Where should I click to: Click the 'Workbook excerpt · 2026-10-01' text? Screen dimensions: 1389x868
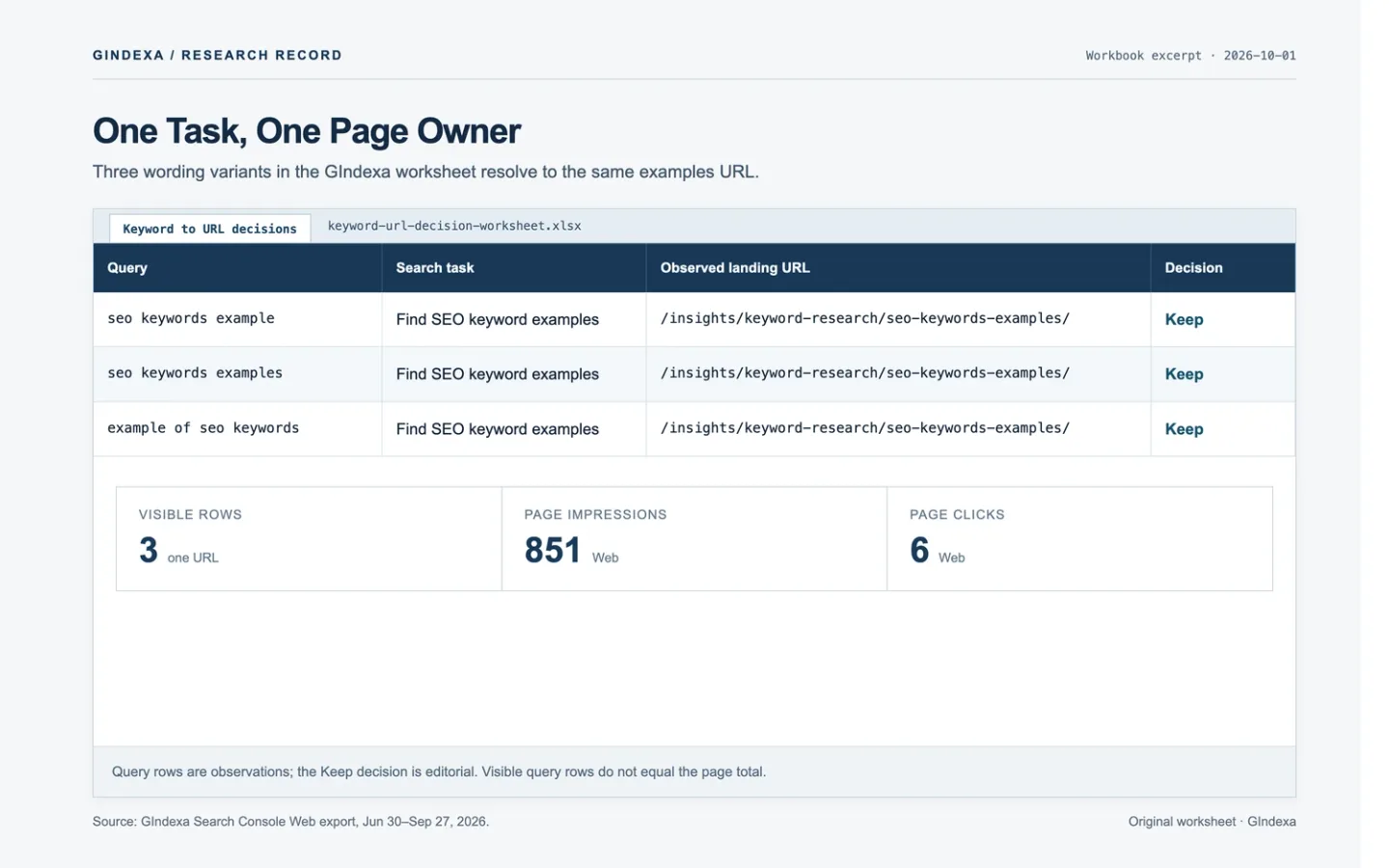click(x=1190, y=55)
